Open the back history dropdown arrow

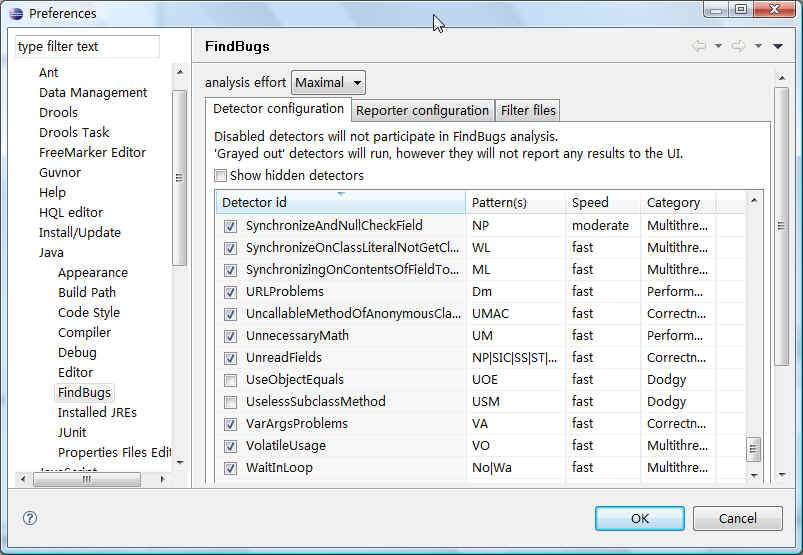click(718, 46)
